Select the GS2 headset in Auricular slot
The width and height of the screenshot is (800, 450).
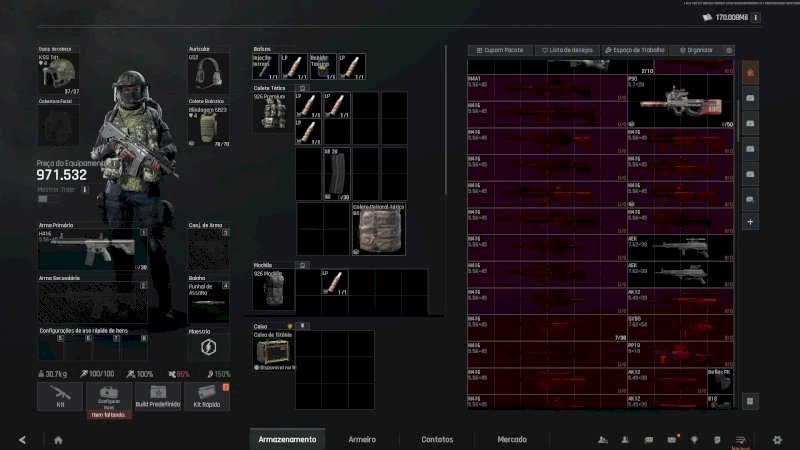click(209, 74)
